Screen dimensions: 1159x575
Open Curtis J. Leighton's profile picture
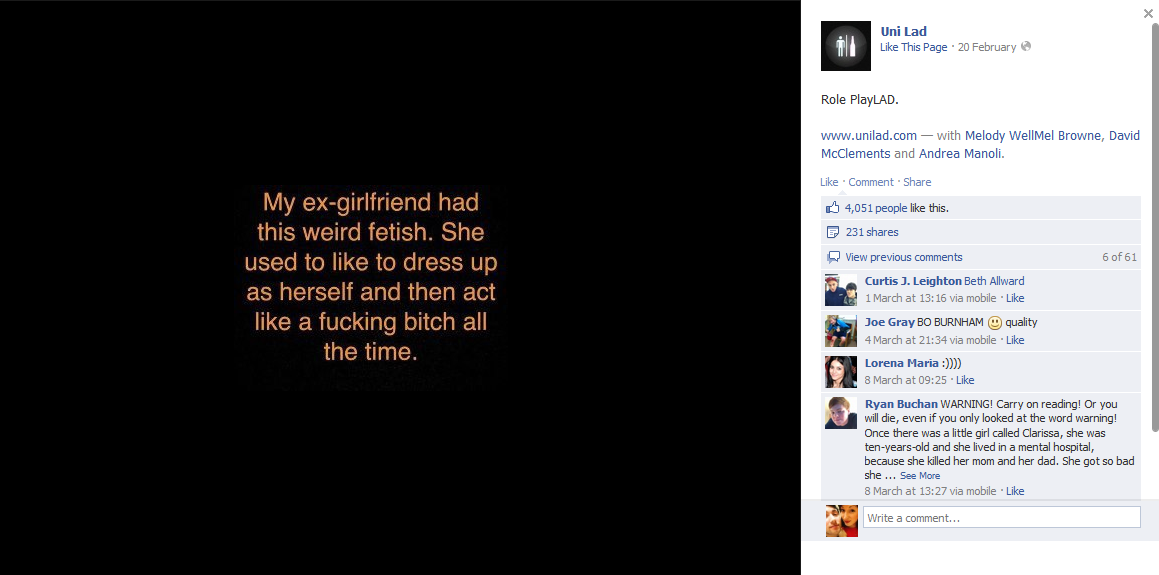pyautogui.click(x=840, y=290)
